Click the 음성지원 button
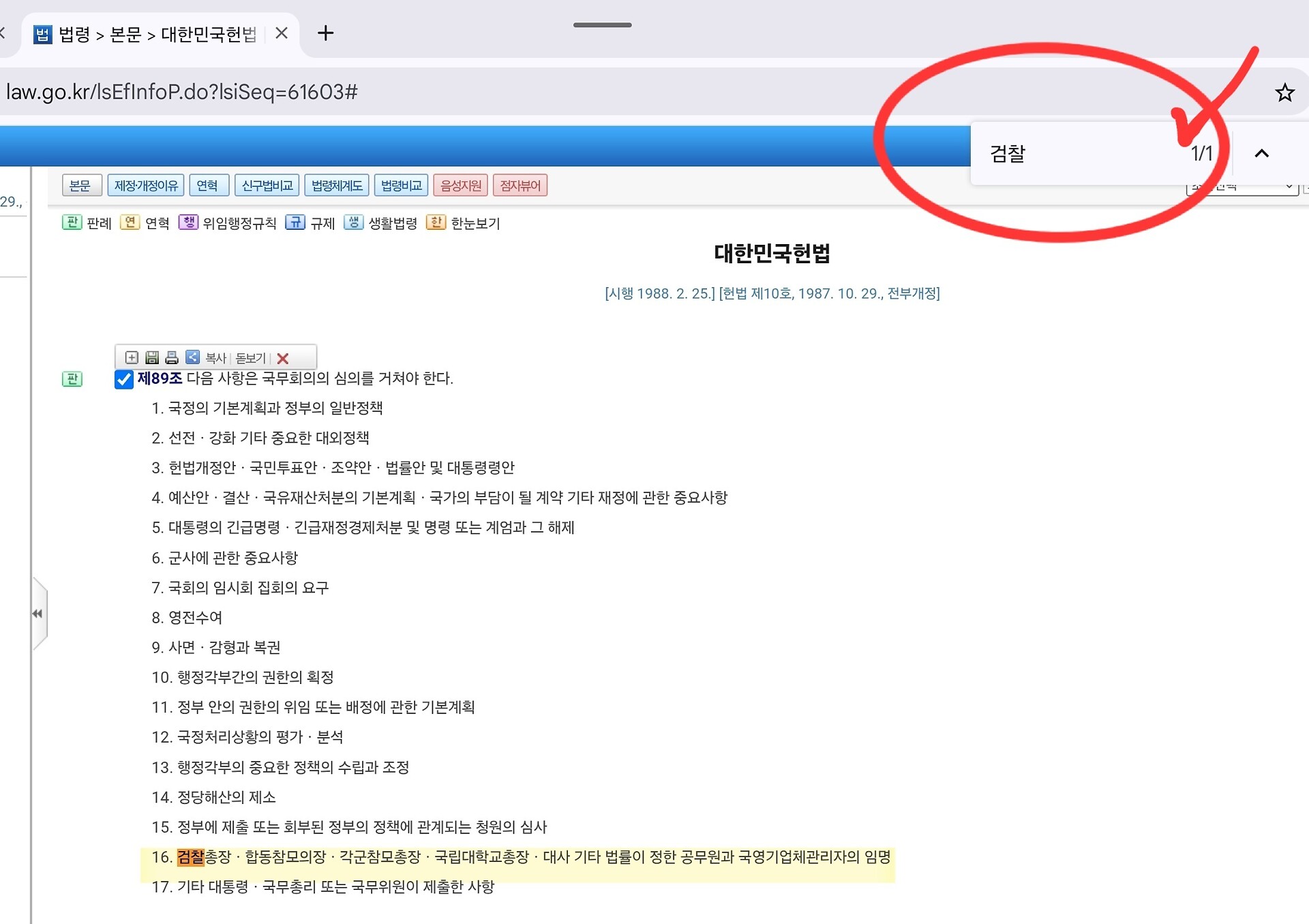Screen dimensions: 1309x924 460,185
